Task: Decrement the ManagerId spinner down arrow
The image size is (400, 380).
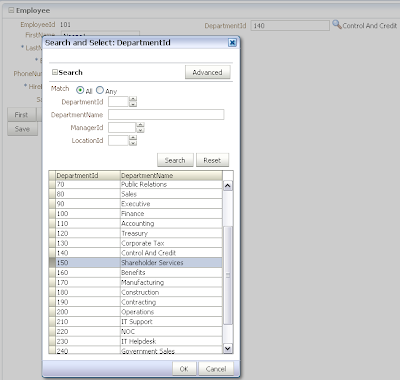Action: 140,130
